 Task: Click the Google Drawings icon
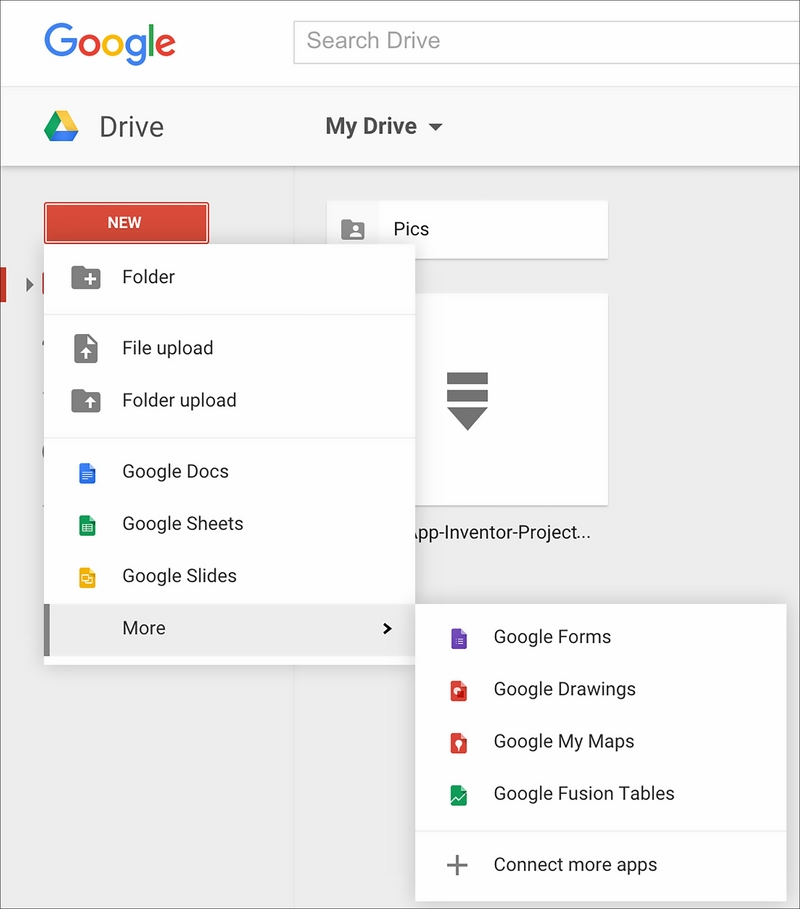[458, 689]
